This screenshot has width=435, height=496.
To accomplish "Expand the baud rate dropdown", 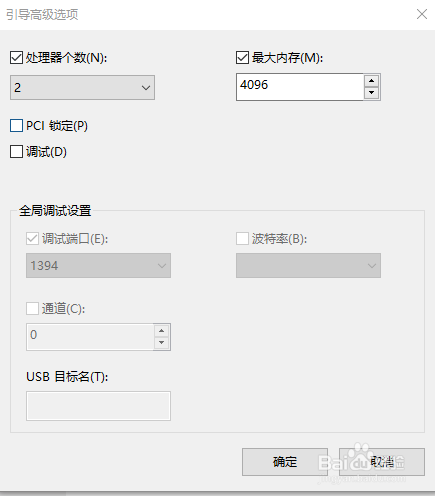I will click(x=308, y=266).
